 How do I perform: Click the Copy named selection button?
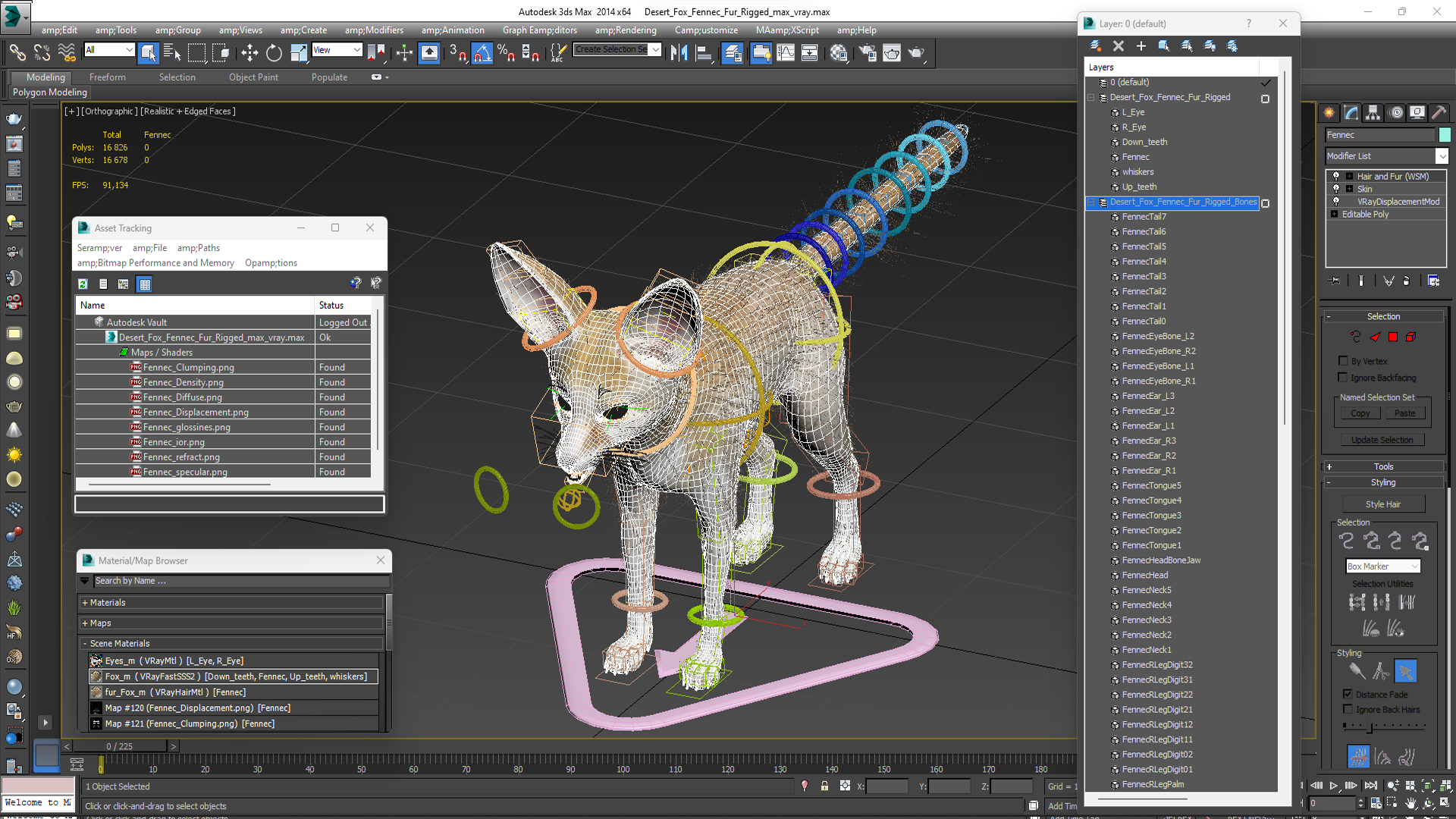(1360, 413)
